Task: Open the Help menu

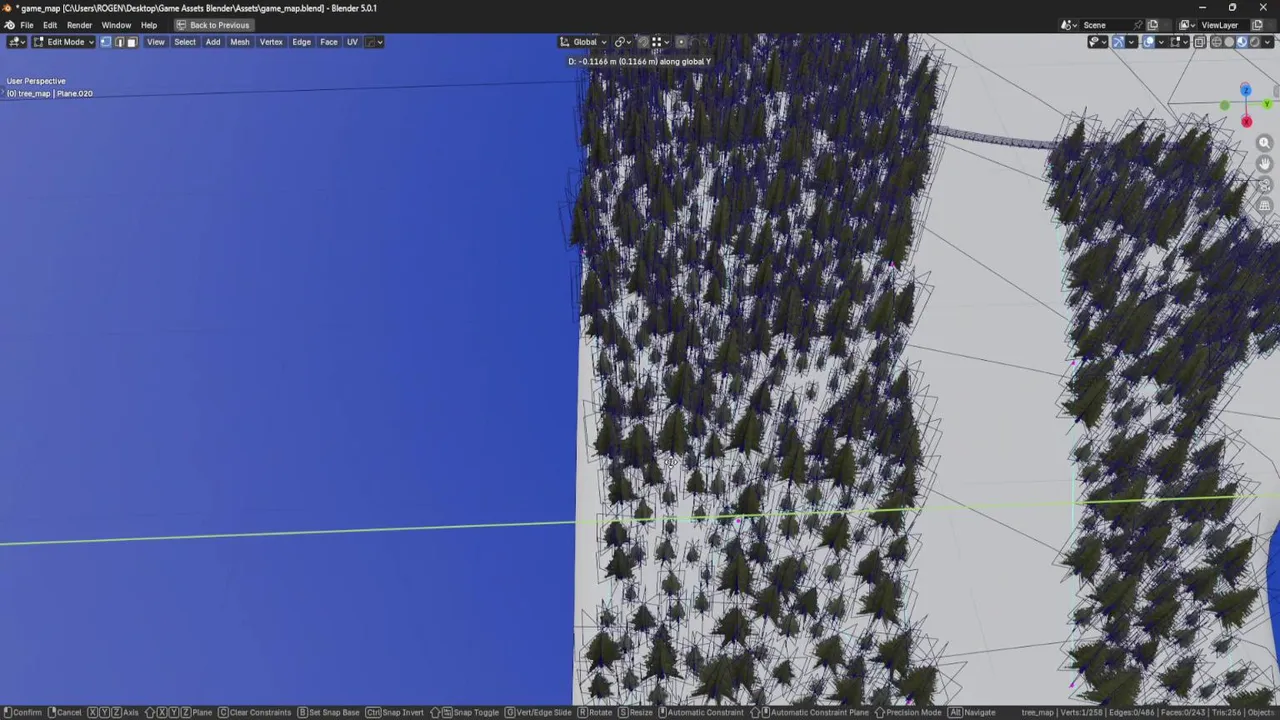Action: coord(149,25)
